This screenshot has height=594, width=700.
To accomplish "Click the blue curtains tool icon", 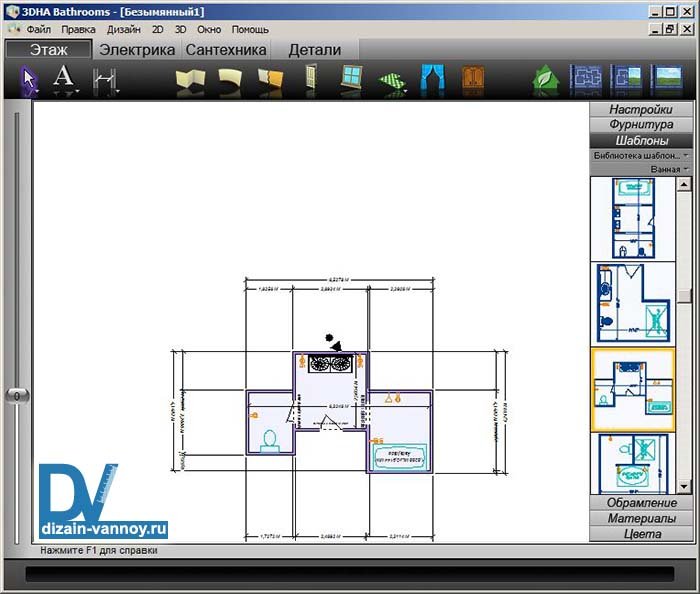I will pyautogui.click(x=432, y=79).
